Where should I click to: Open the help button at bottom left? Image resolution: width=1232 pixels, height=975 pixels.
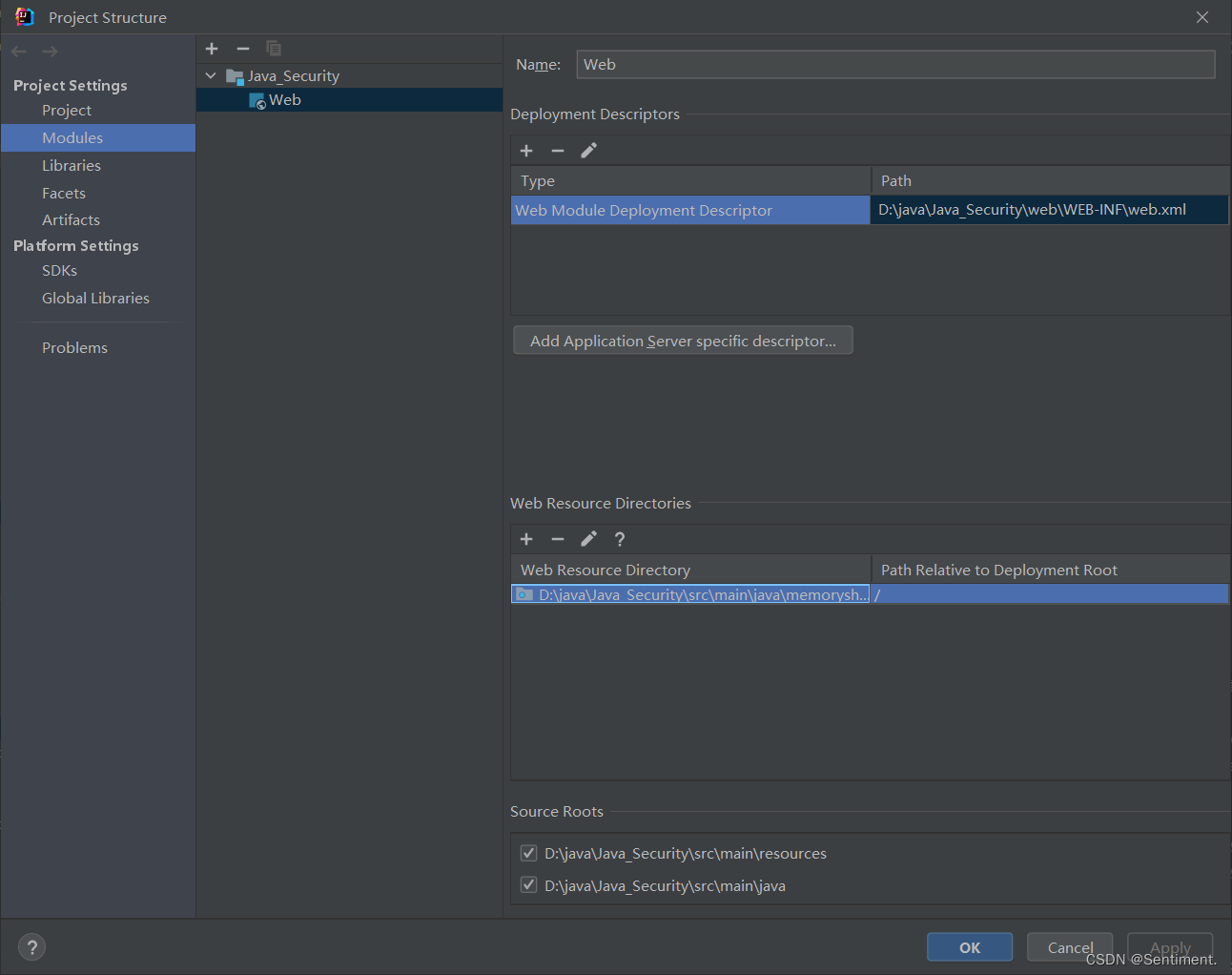(x=31, y=947)
